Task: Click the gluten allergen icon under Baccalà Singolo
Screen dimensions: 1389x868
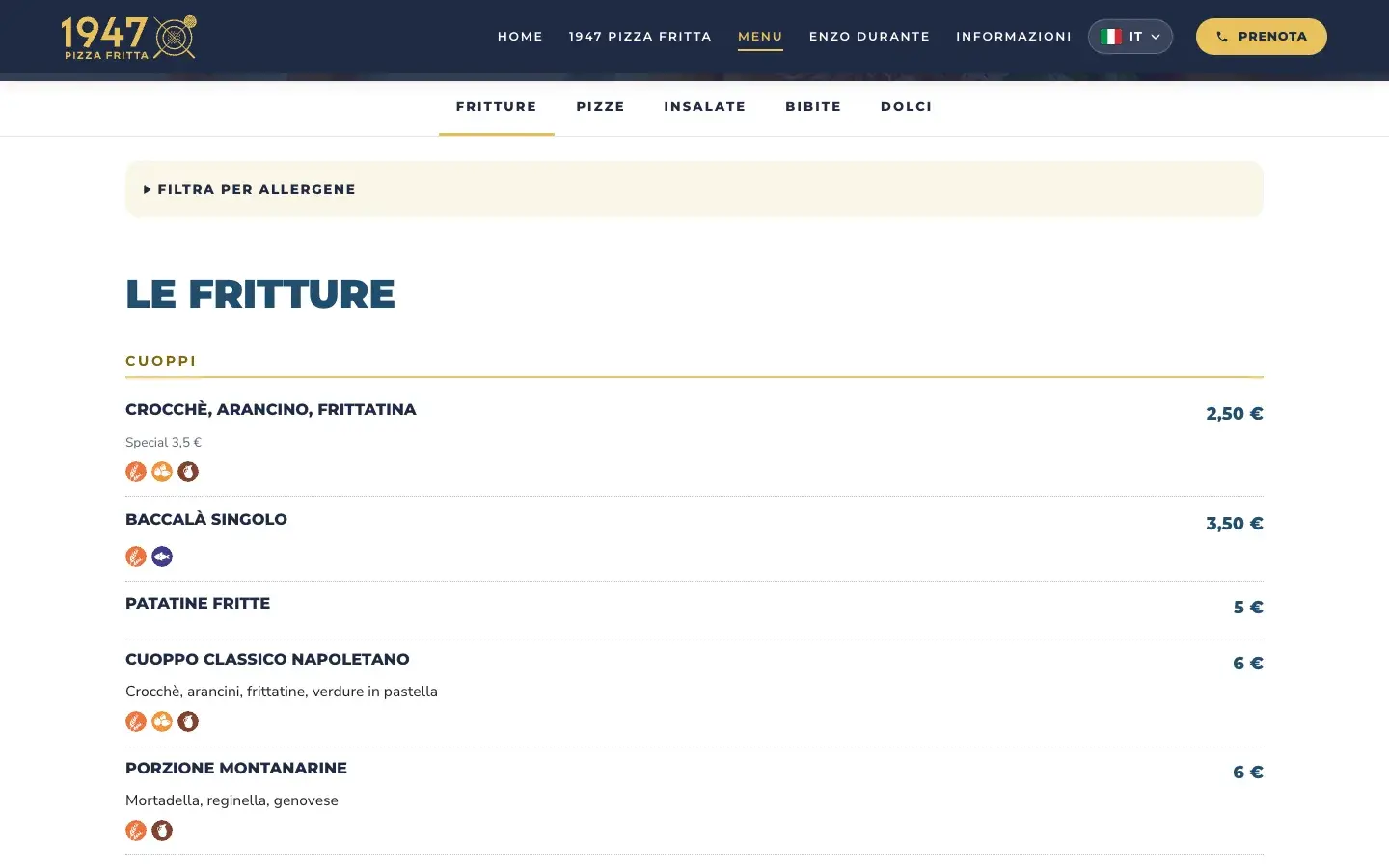Action: tap(136, 556)
